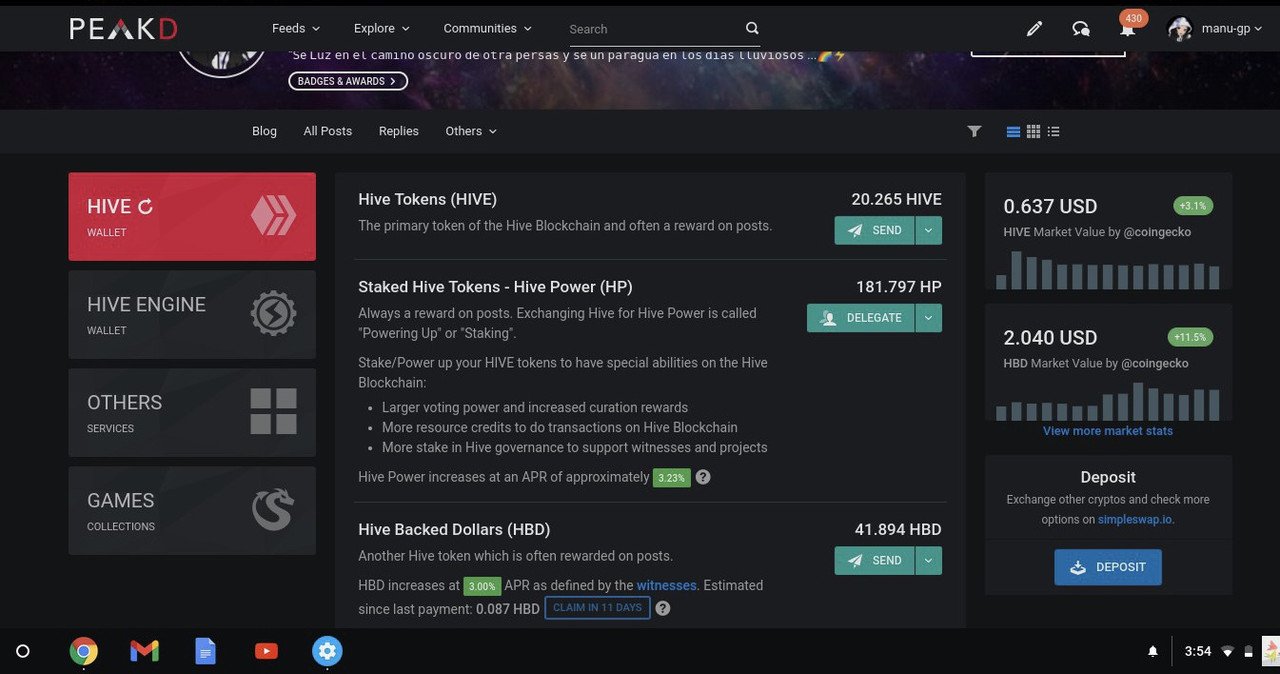The image size is (1280, 674).
Task: Switch to the grid view icon
Action: point(1033,131)
